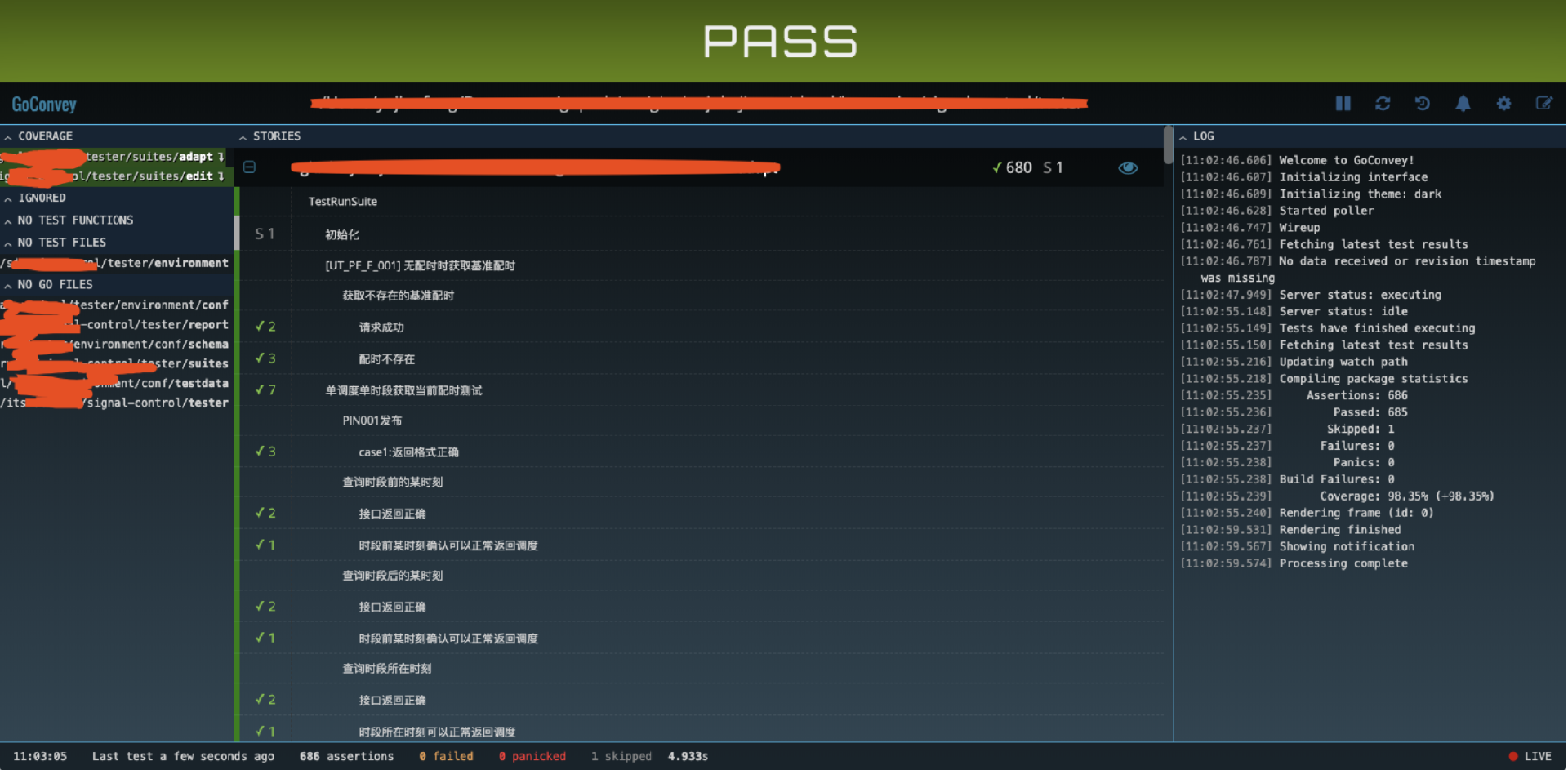The image size is (1568, 770).
Task: Click the TestRunSuite story row
Action: [701, 202]
